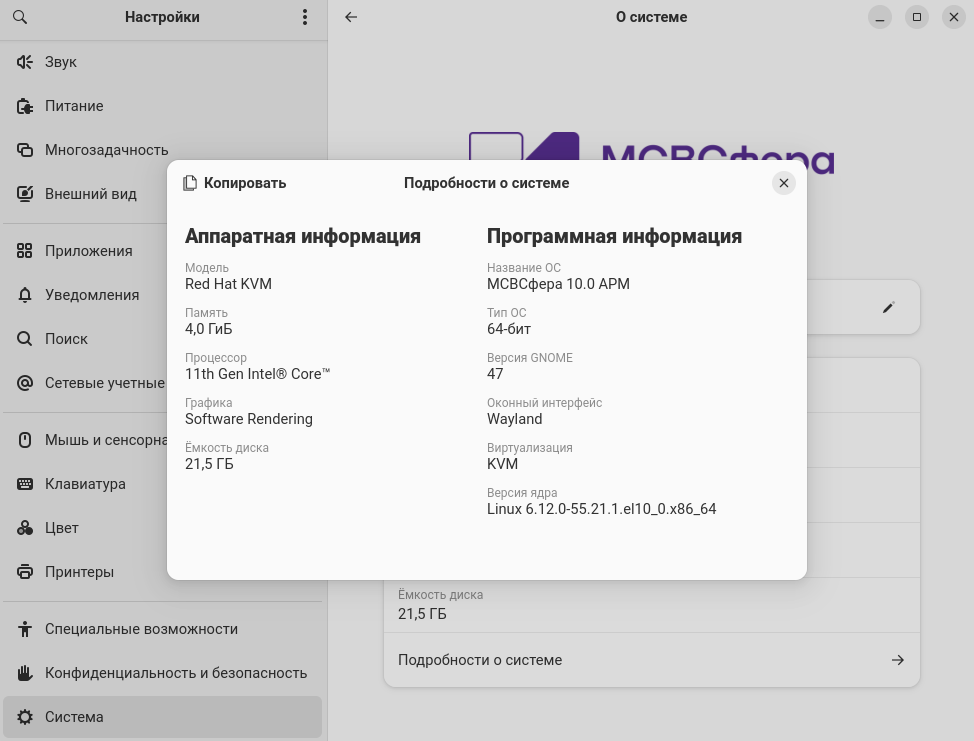Open Конфиденциальность и безопасность settings
The height and width of the screenshot is (741, 974).
coord(175,673)
